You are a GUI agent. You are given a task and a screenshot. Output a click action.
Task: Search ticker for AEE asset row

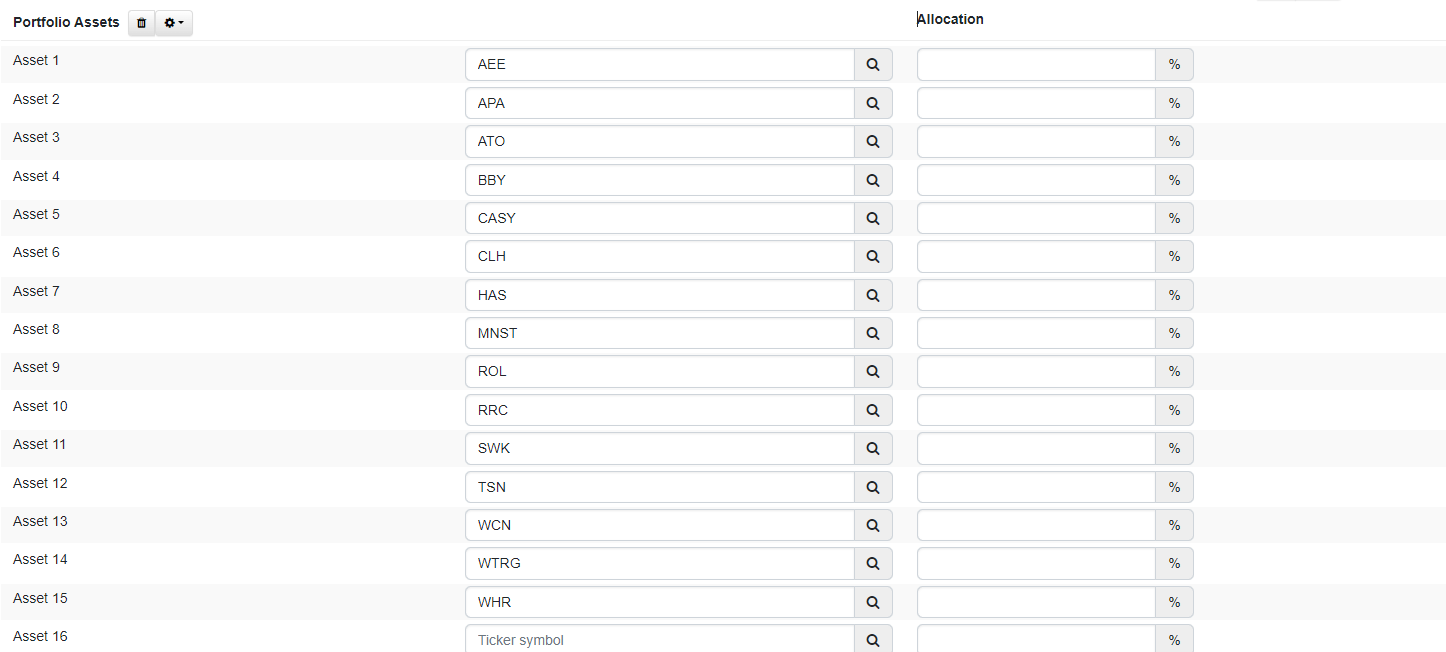tap(873, 65)
